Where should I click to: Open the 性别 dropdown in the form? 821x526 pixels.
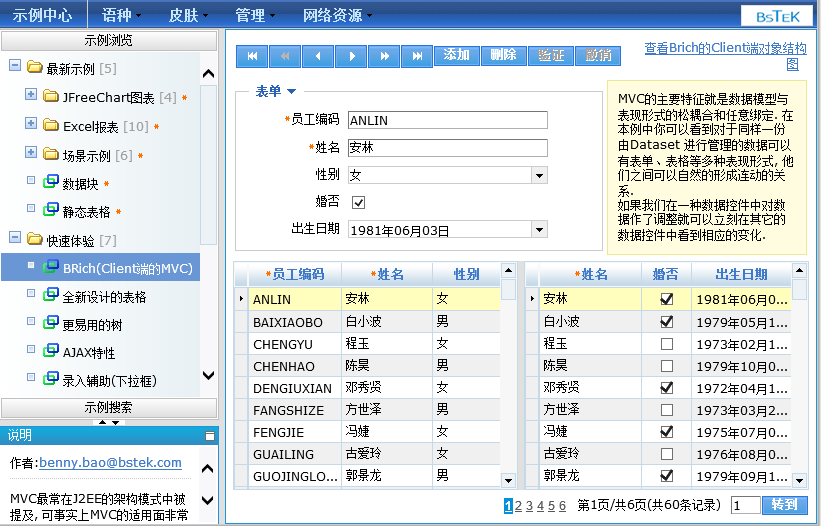[x=539, y=175]
